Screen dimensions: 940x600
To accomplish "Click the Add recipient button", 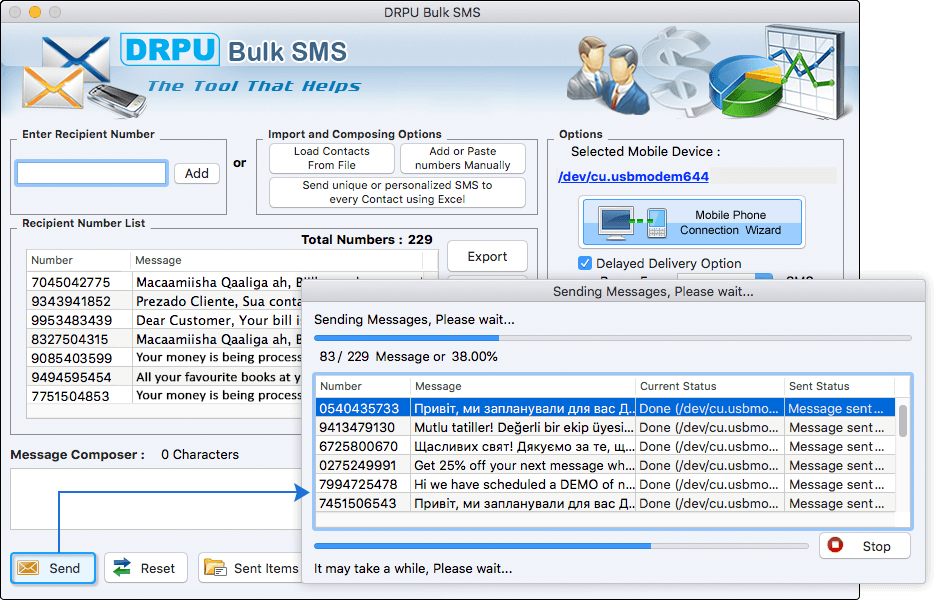I will [x=197, y=174].
